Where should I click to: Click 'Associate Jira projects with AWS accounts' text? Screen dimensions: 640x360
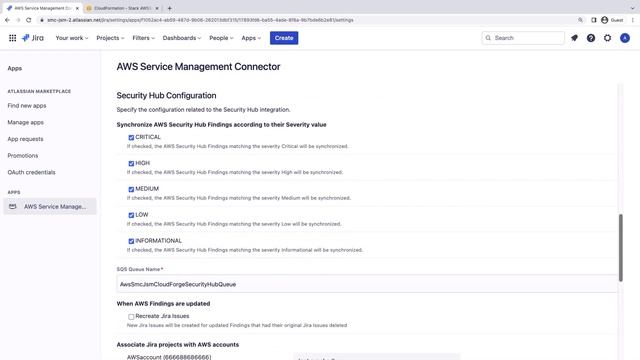[178, 345]
